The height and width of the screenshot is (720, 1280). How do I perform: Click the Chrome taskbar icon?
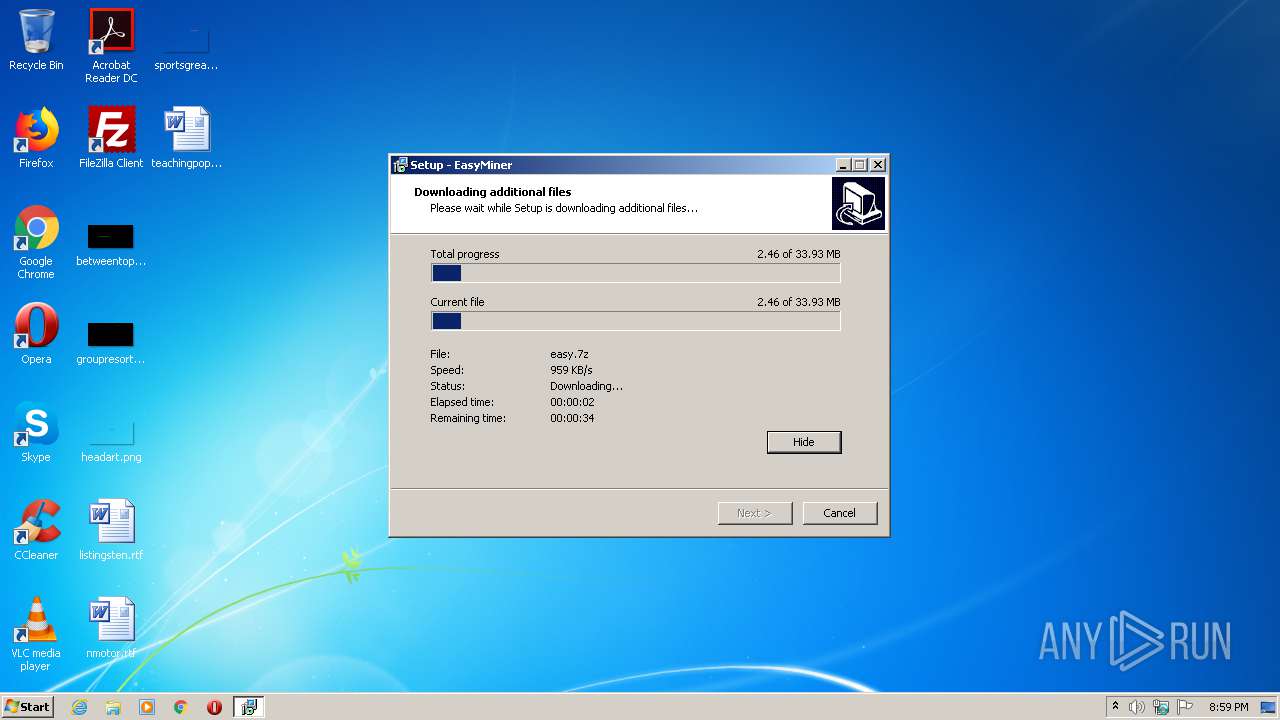(181, 707)
